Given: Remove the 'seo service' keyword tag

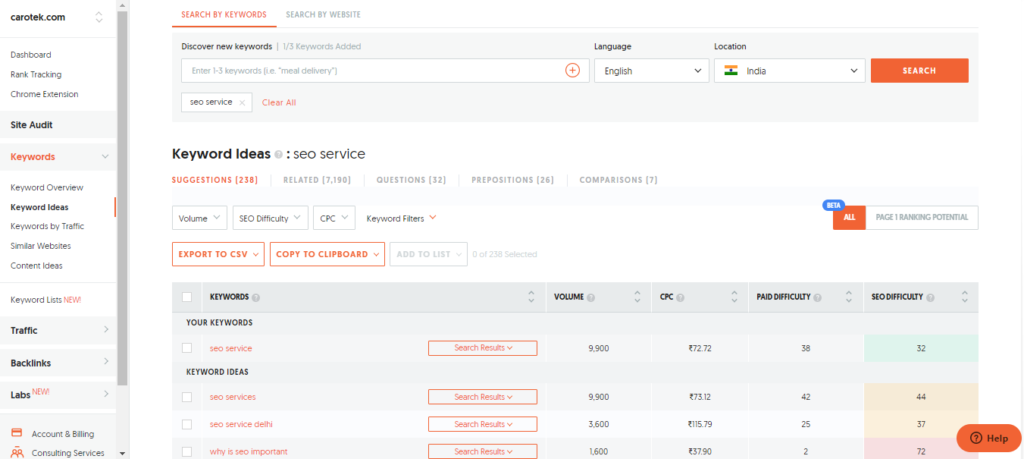Looking at the screenshot, I should (x=242, y=102).
